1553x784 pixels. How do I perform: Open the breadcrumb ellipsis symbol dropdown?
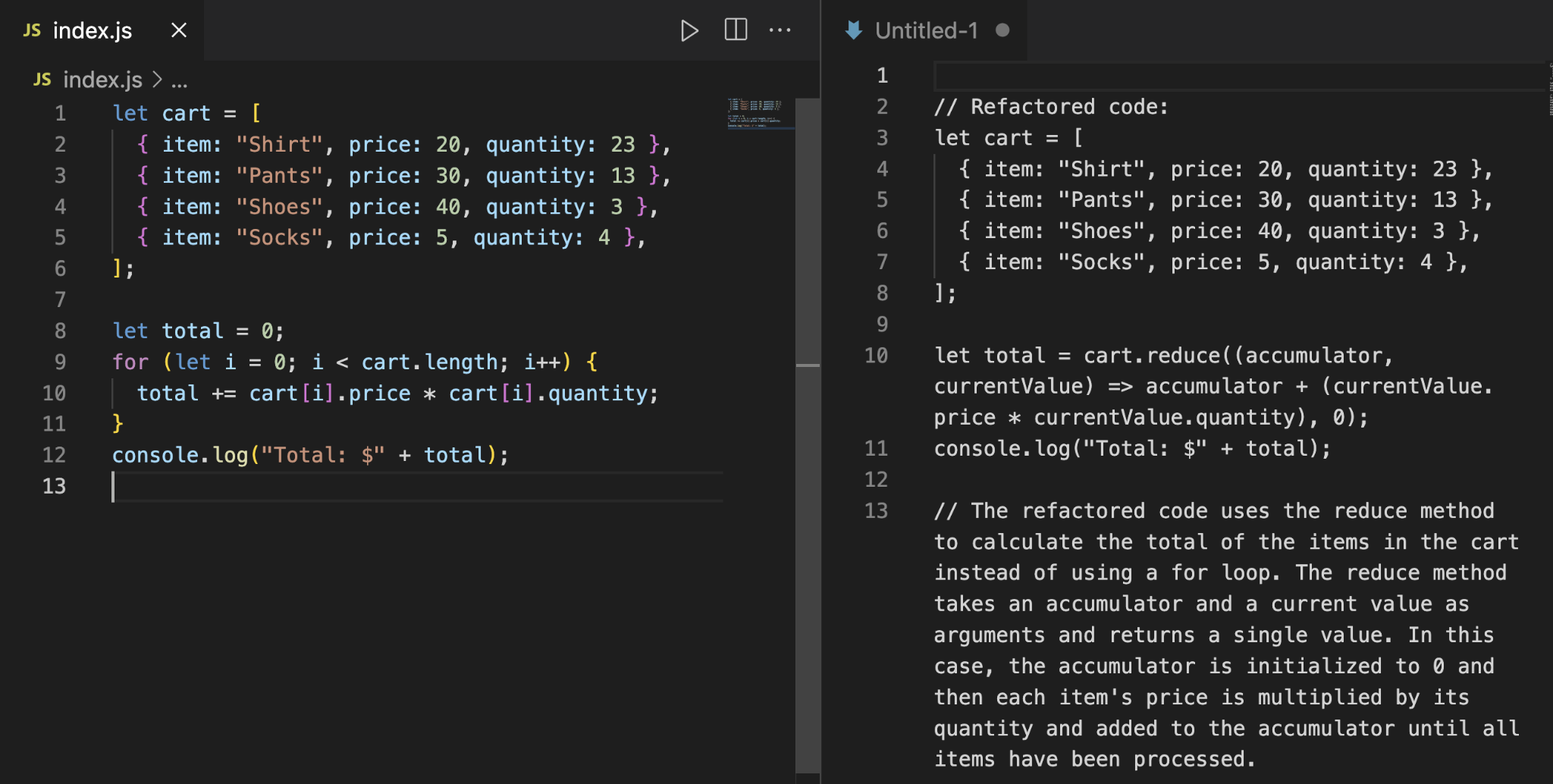pyautogui.click(x=180, y=80)
